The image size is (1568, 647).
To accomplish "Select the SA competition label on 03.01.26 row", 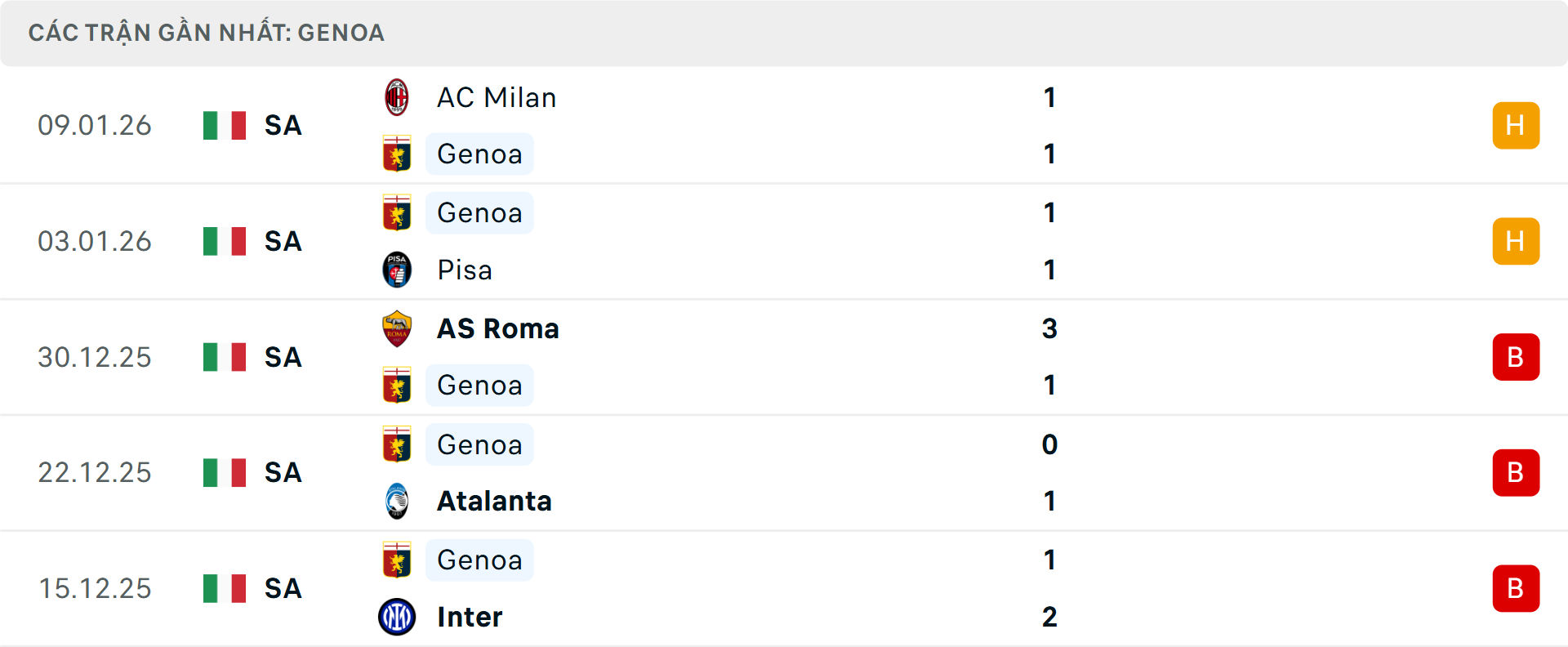I will click(x=283, y=241).
